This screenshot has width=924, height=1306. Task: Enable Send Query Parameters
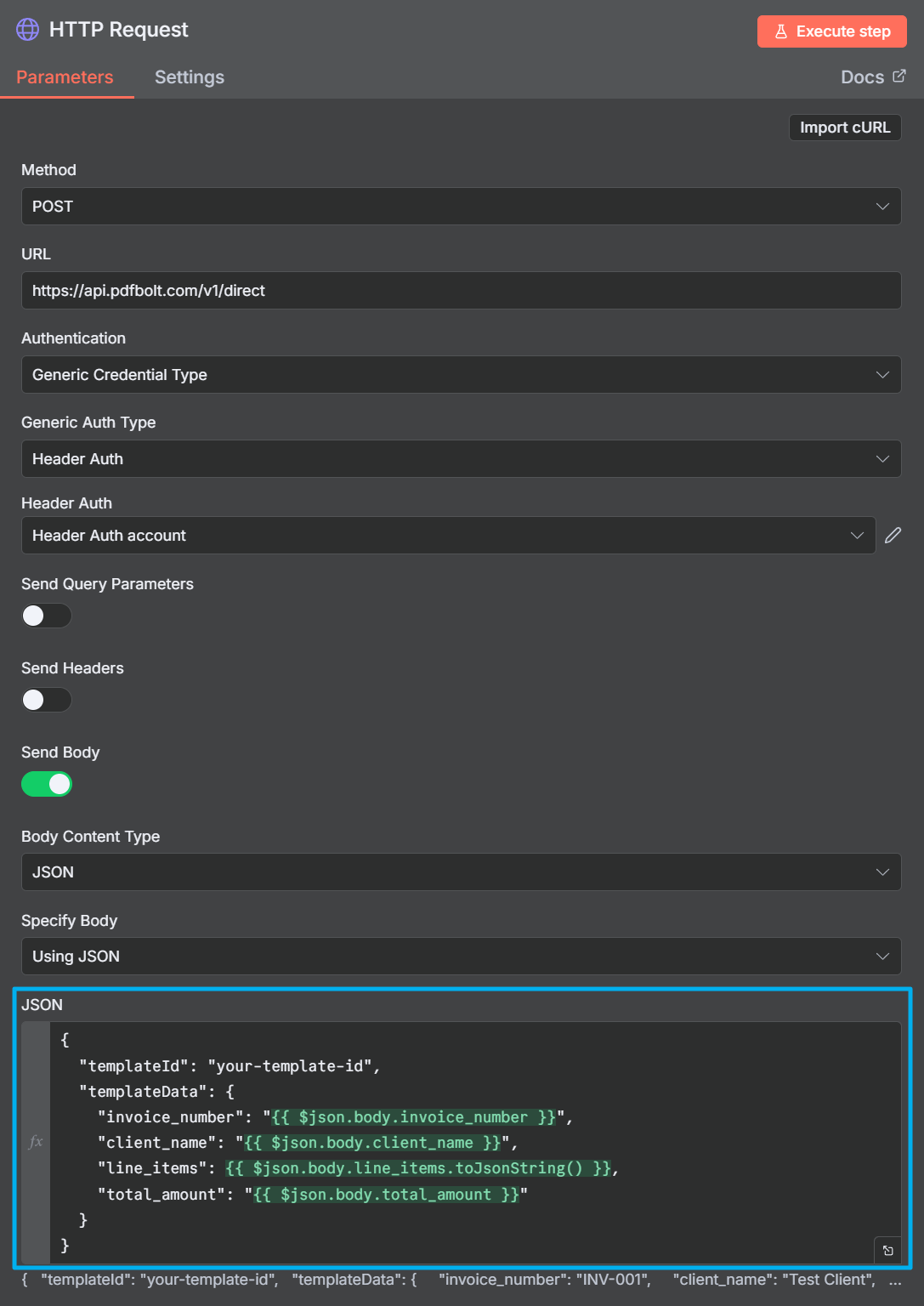tap(46, 615)
